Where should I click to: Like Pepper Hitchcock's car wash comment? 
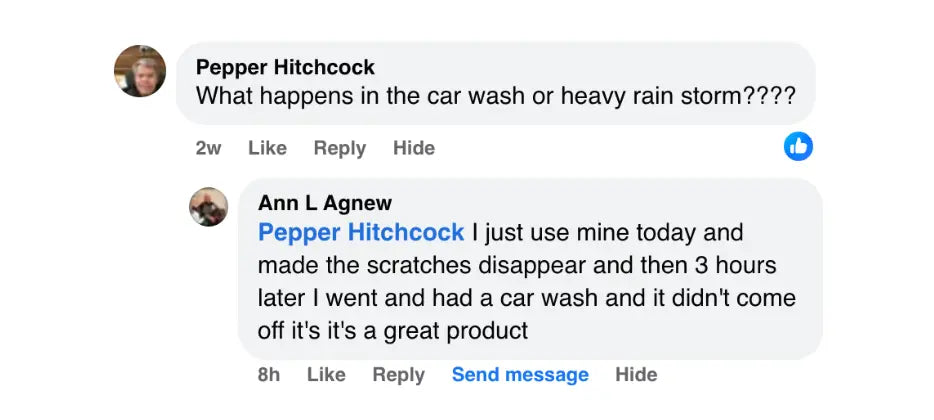coord(267,148)
